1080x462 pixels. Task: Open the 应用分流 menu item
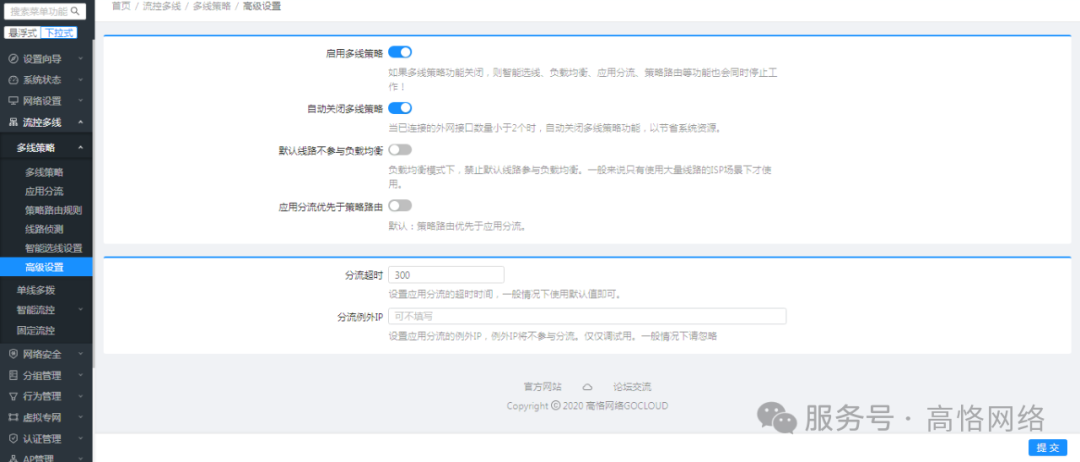[x=46, y=191]
